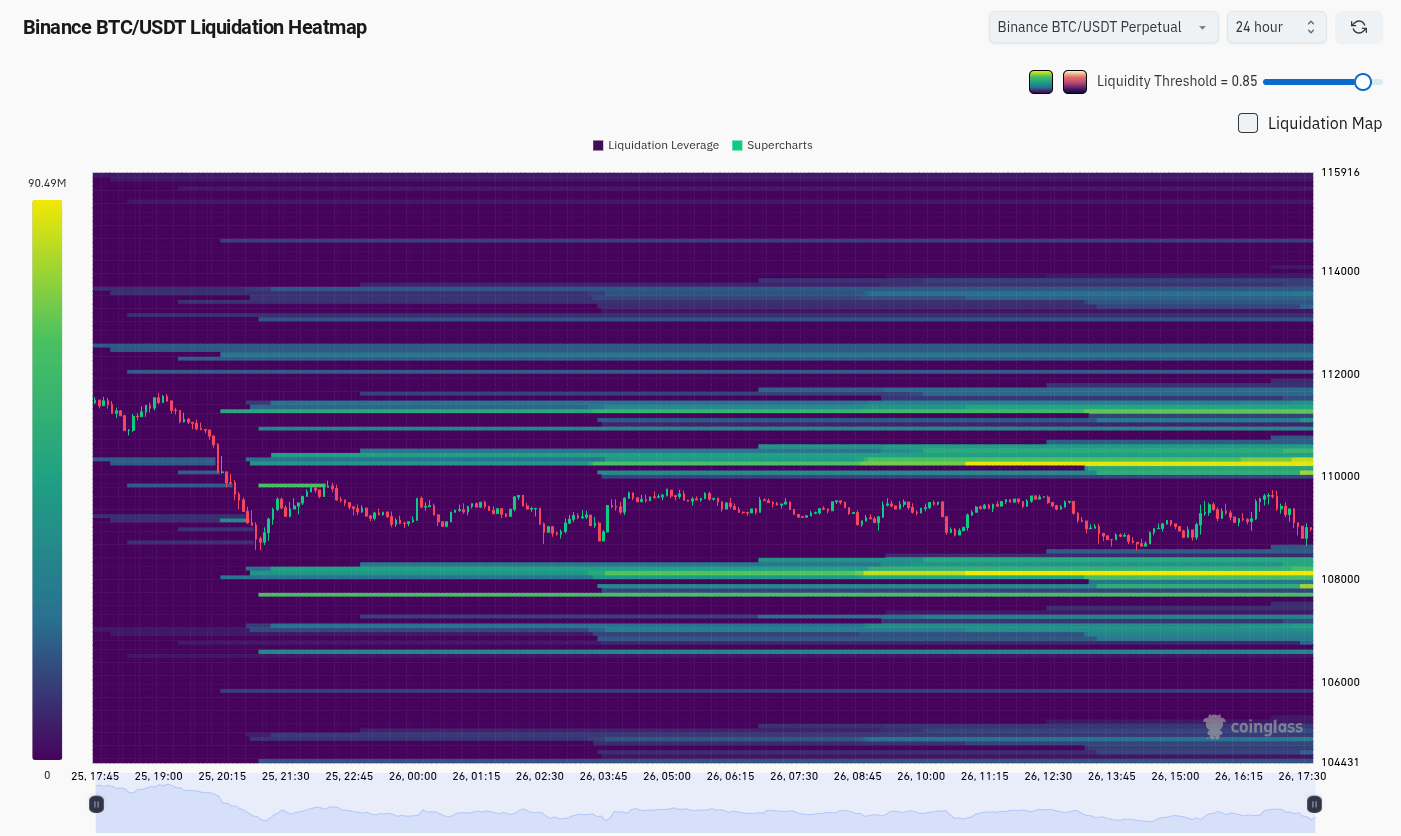1401x836 pixels.
Task: Open the 24 hour timeframe selector
Action: pyautogui.click(x=1276, y=27)
